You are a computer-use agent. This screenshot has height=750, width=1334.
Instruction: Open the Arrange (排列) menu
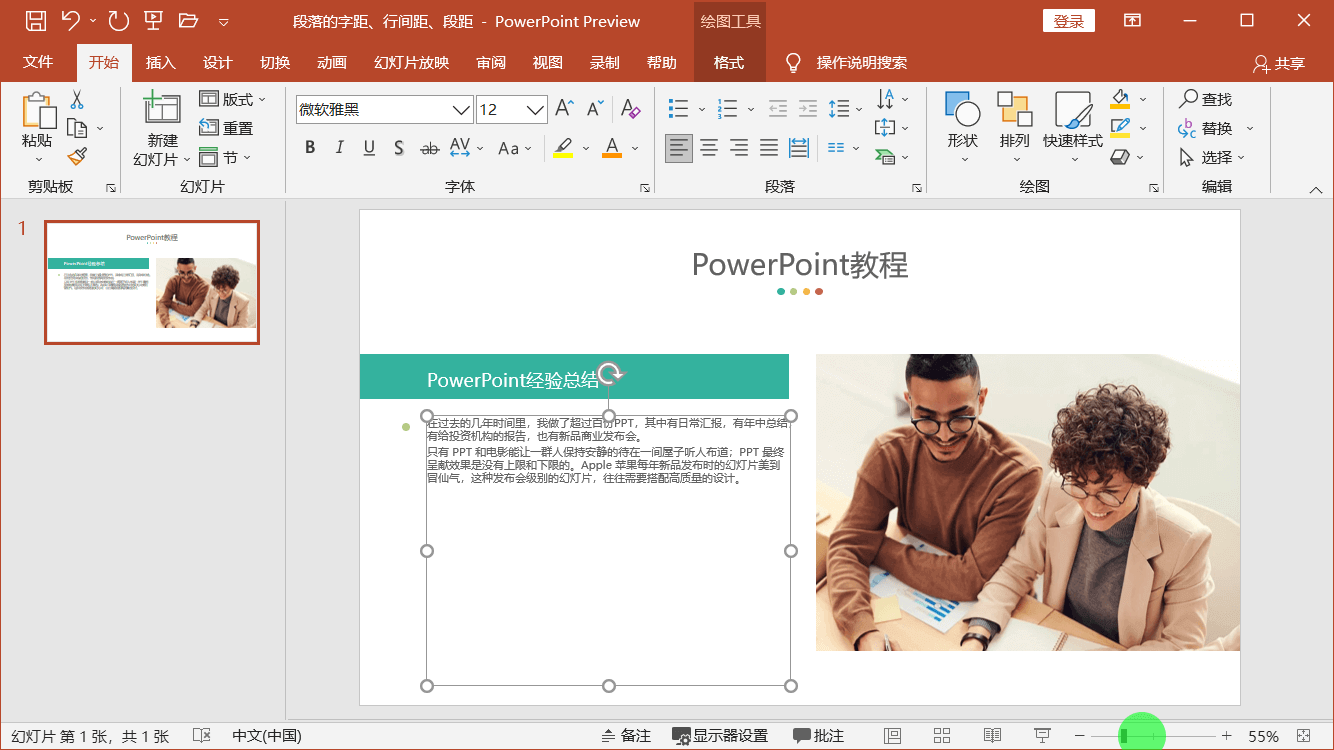click(1015, 127)
